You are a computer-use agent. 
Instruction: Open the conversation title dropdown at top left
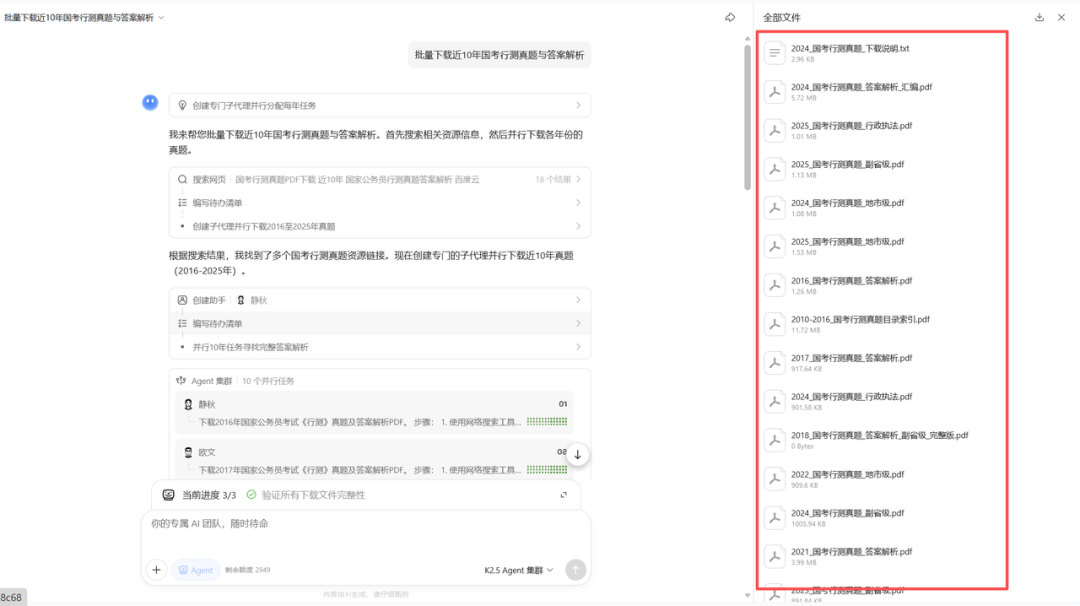pyautogui.click(x=160, y=17)
